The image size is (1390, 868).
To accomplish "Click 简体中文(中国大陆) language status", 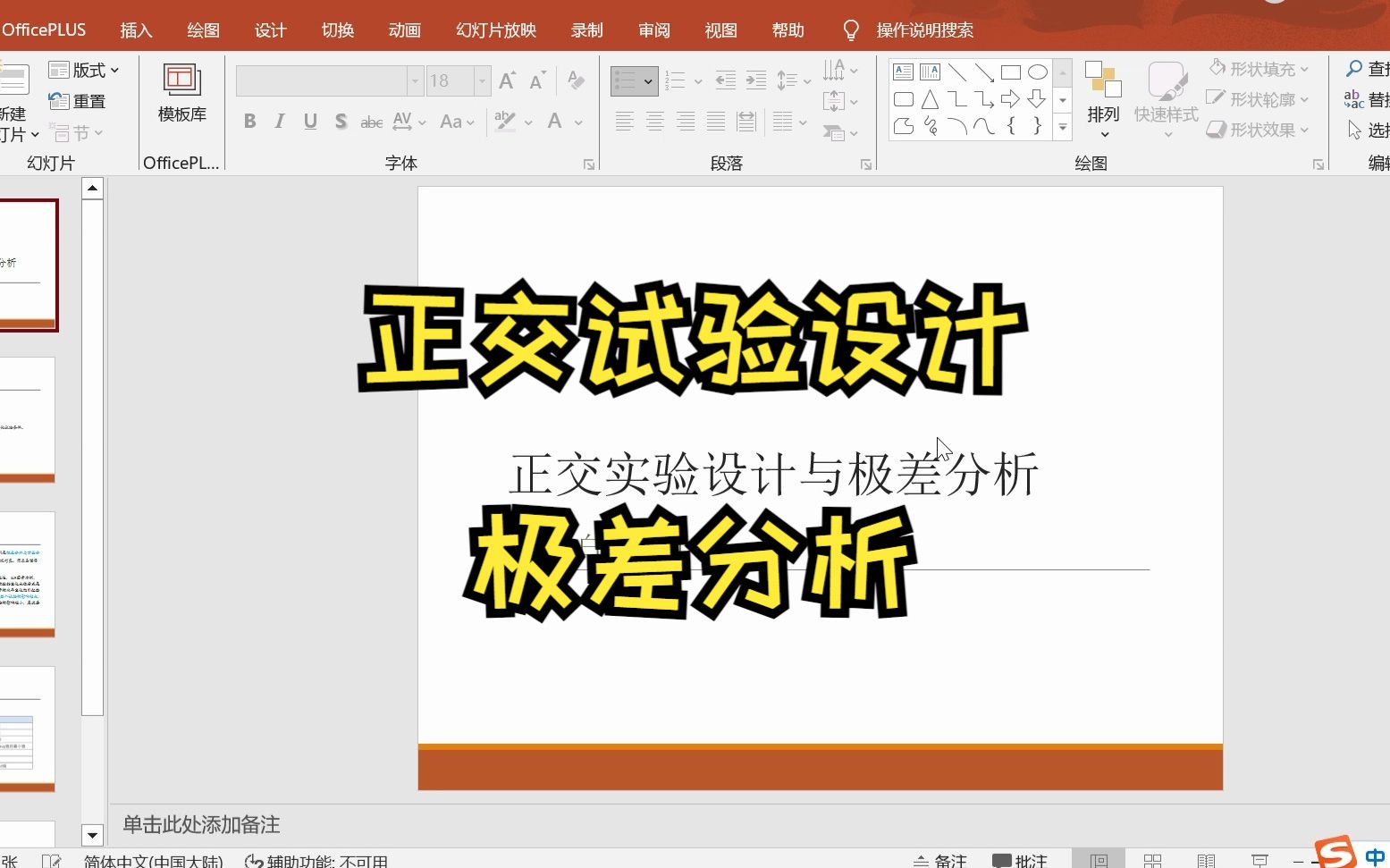I will point(153,862).
